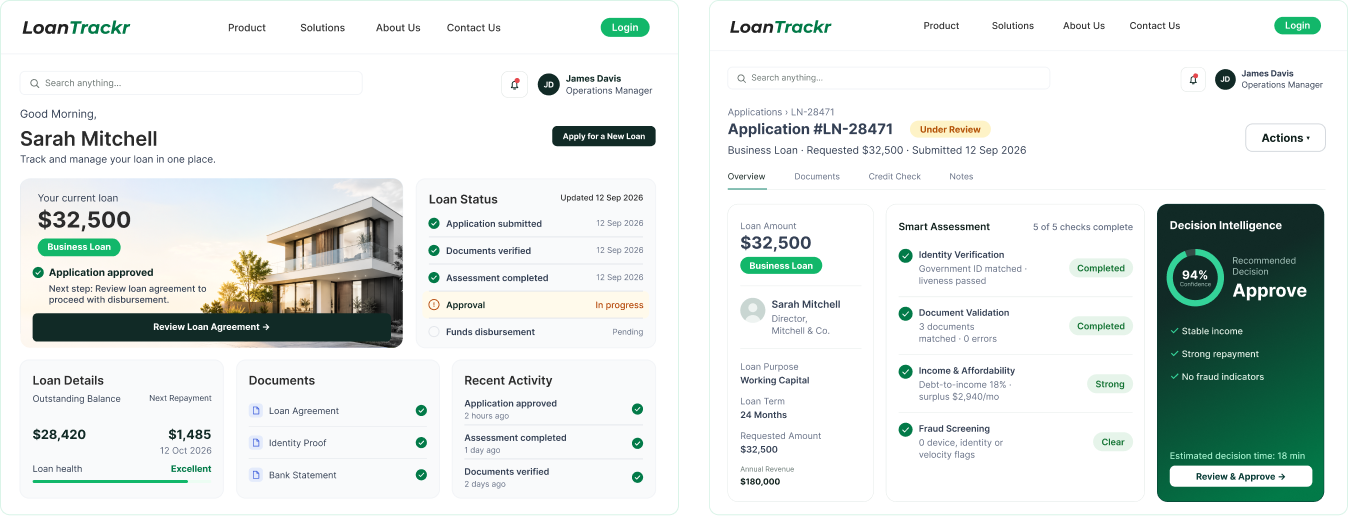Click LoanTrackr logo in right application panel
This screenshot has width=1348, height=516.
coord(781,26)
